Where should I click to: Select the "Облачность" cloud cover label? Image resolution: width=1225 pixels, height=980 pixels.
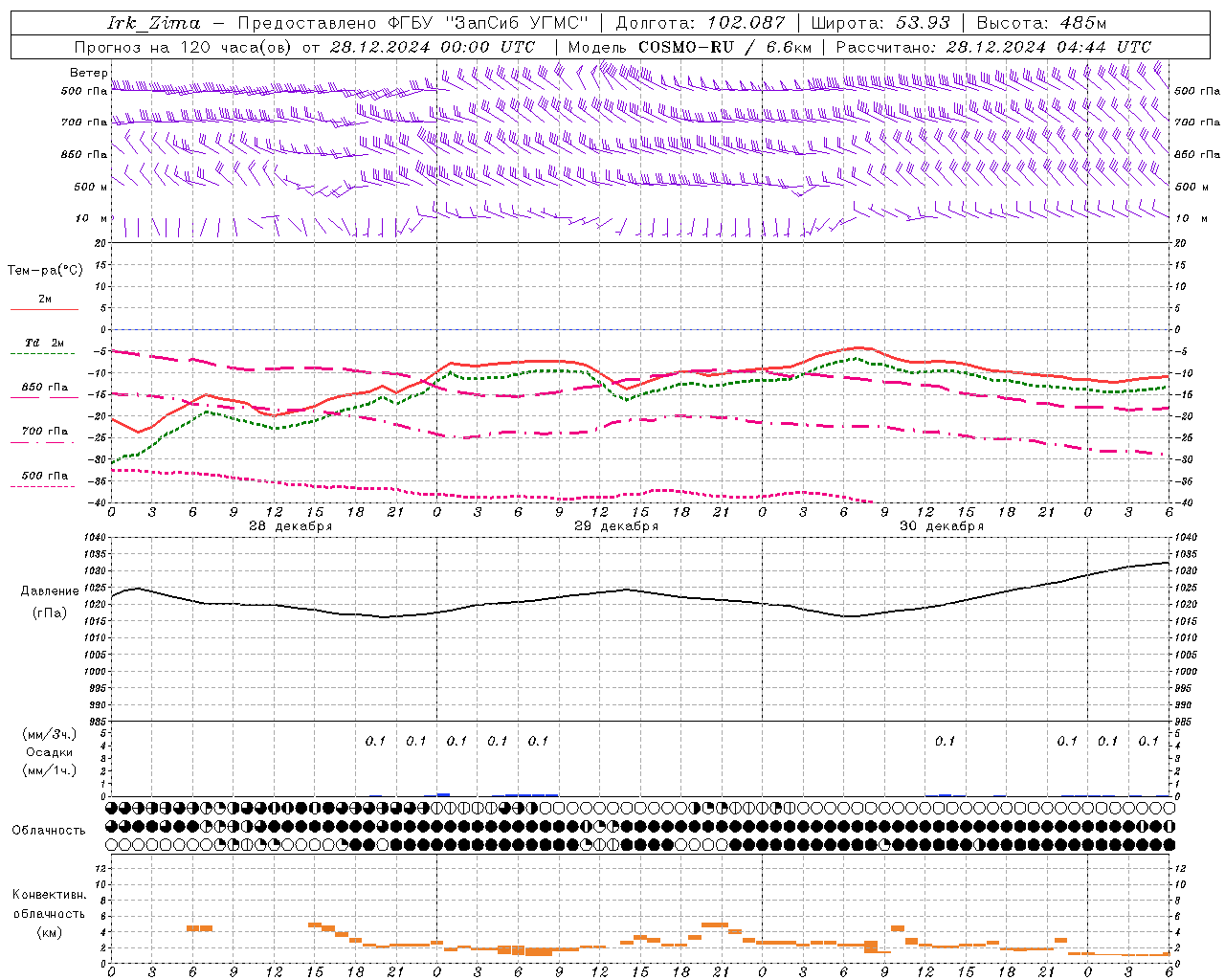point(49,831)
